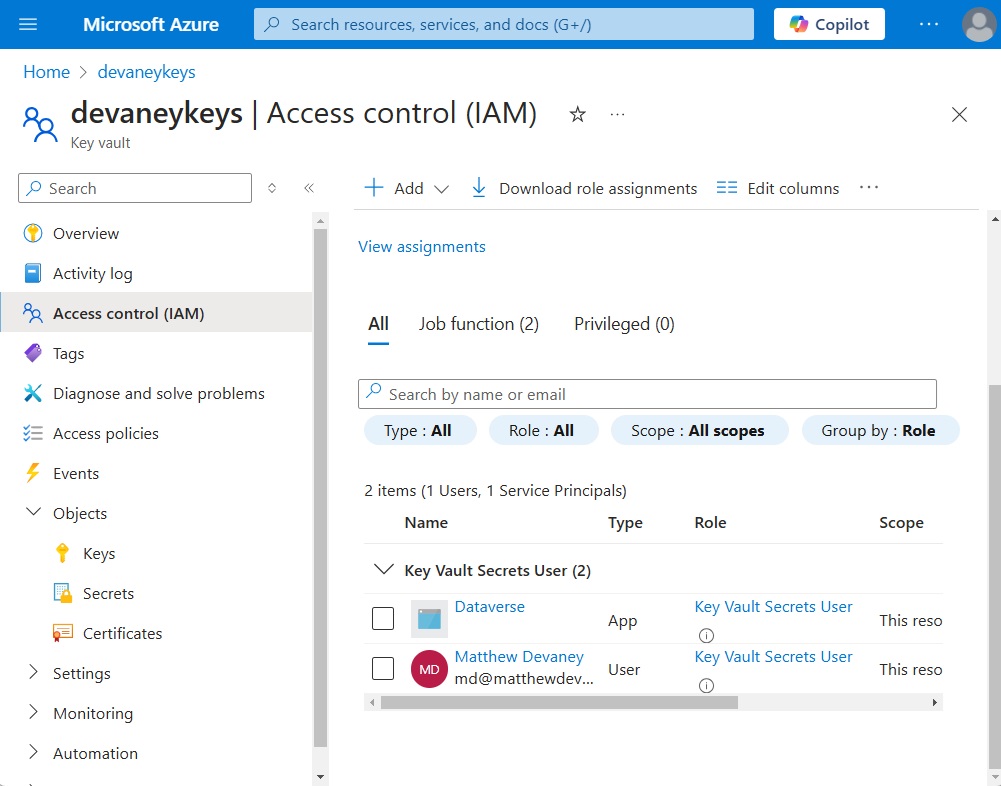Expand the Monitoring section
The height and width of the screenshot is (786, 1001).
[x=33, y=713]
